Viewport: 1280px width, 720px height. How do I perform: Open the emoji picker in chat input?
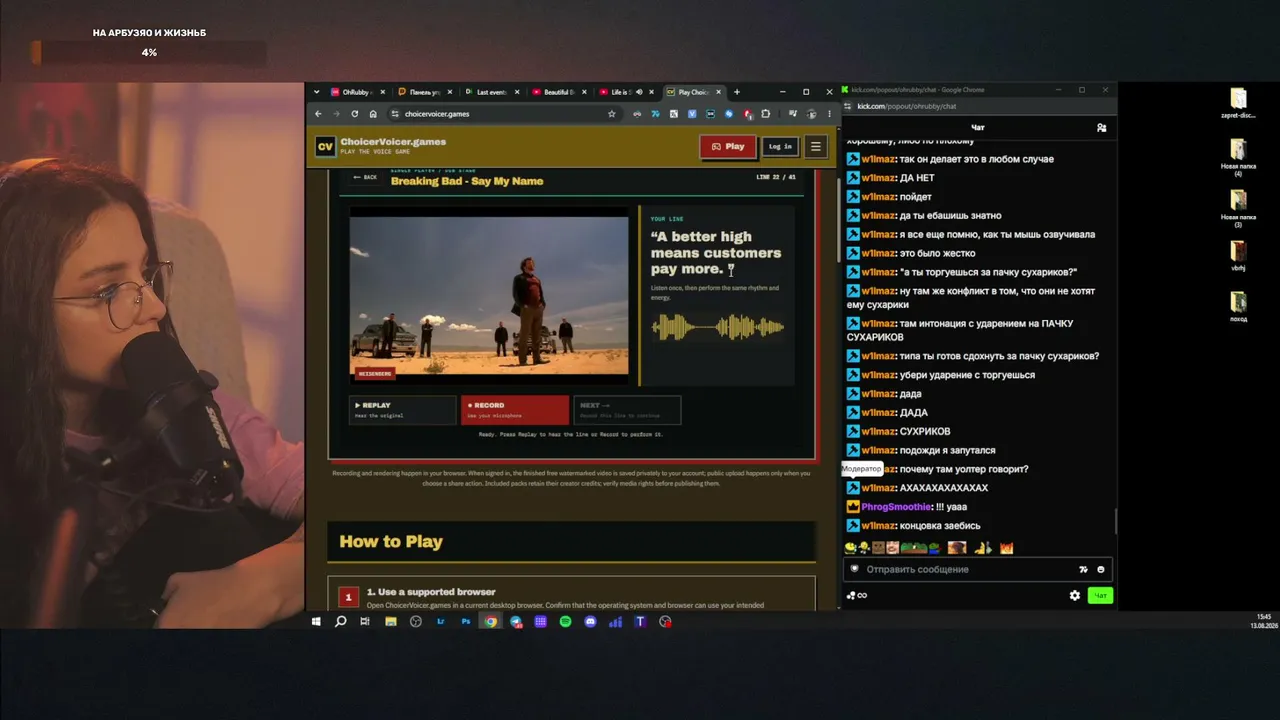click(x=1101, y=570)
